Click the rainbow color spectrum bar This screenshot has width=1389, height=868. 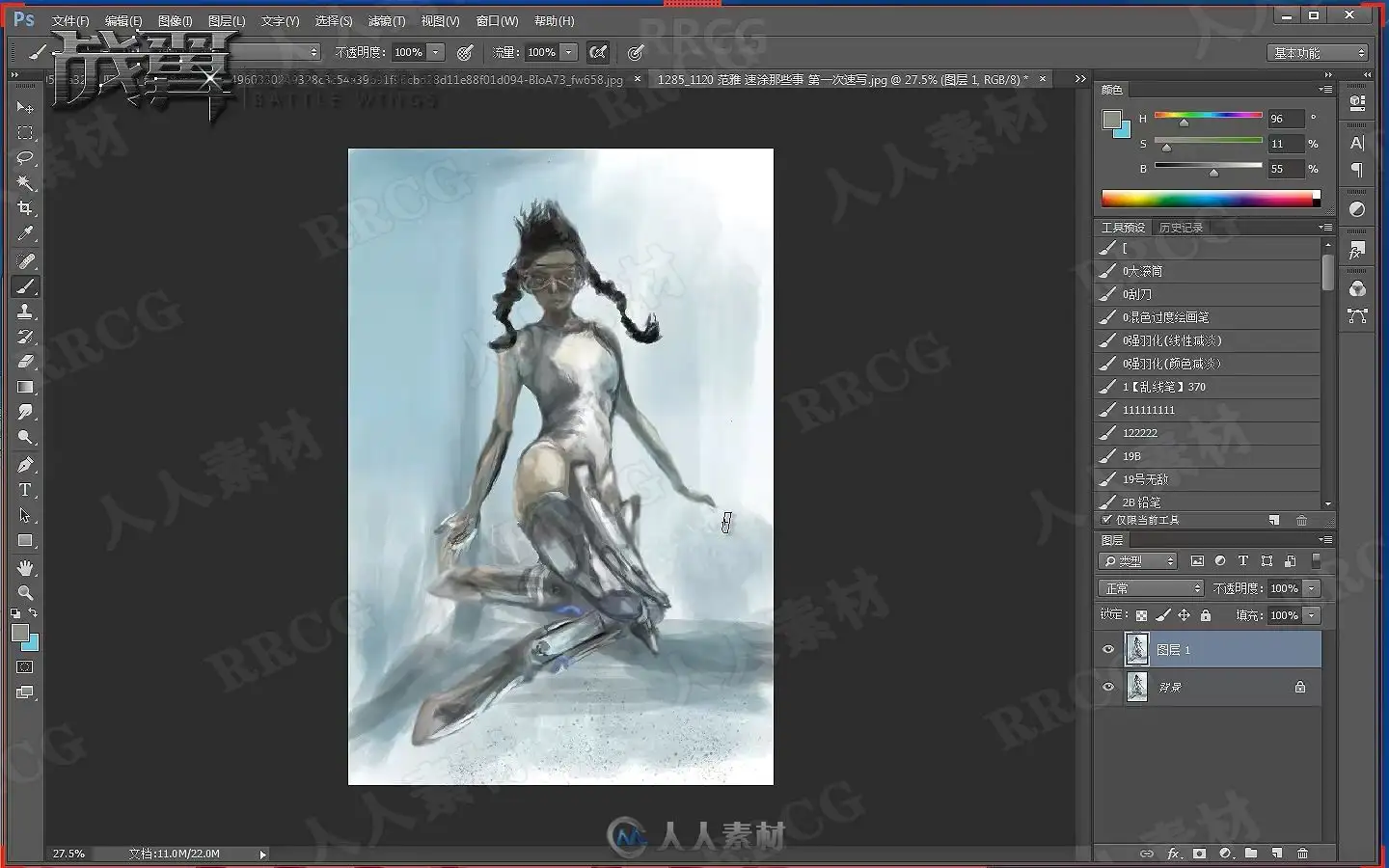click(x=1211, y=199)
